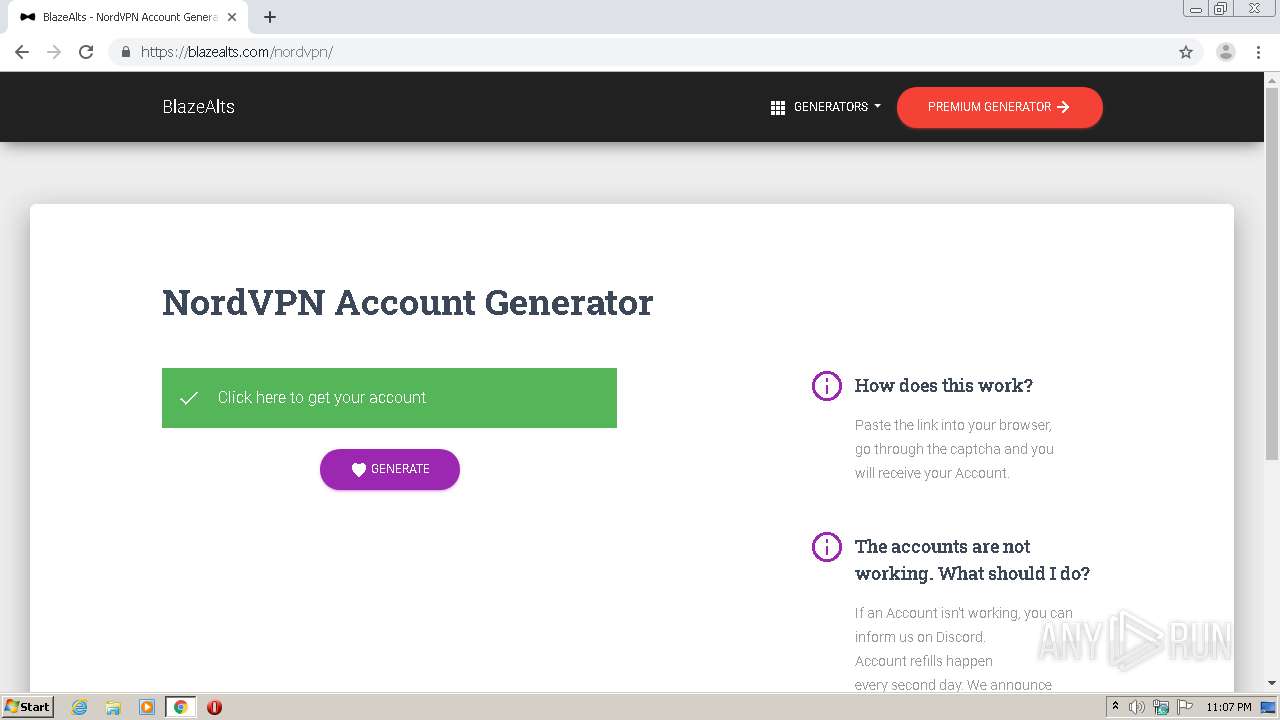Screen dimensions: 1280x720
Task: Select the BlazeAlts NordVPN Account Generator tab
Action: (x=128, y=17)
